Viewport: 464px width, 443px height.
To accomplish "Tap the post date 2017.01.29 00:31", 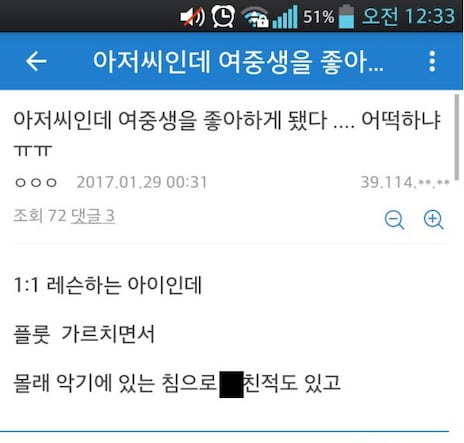I will tap(142, 182).
